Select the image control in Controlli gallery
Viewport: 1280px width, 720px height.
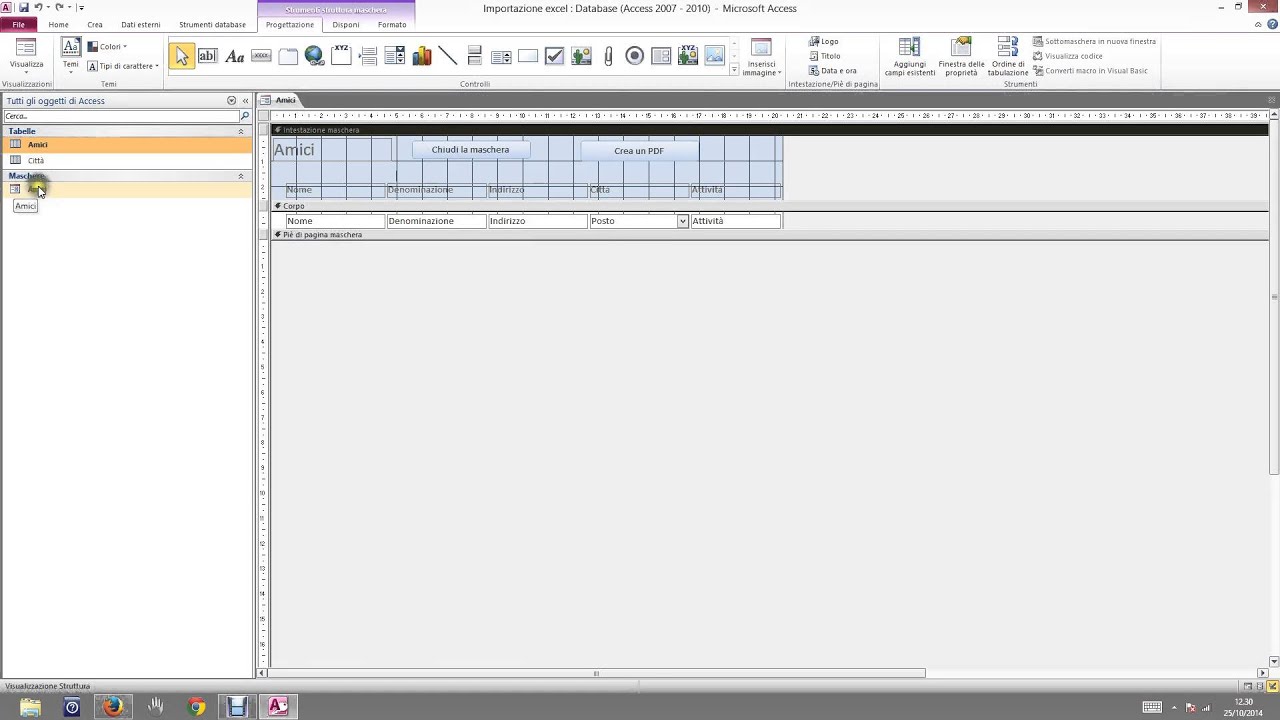pos(714,56)
